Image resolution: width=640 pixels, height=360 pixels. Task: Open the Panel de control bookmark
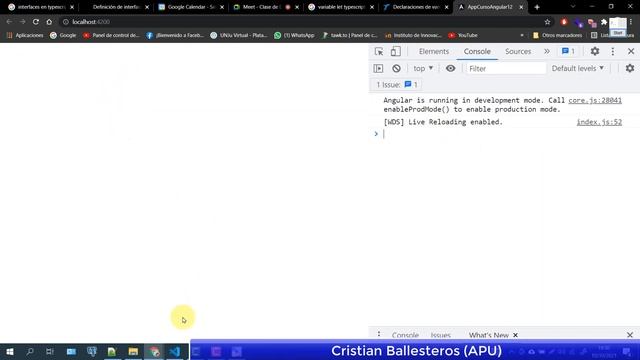coord(111,36)
